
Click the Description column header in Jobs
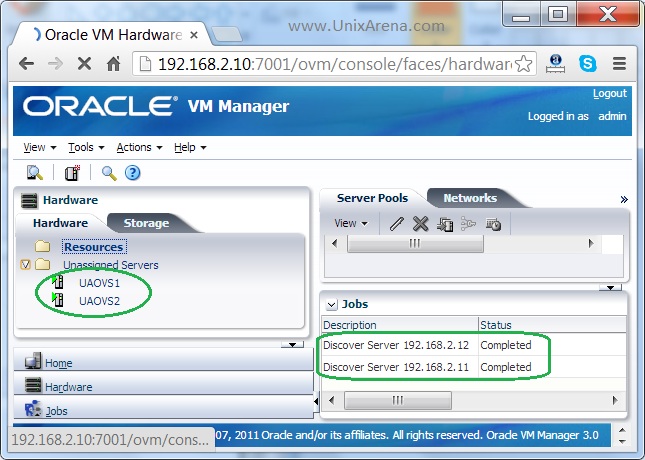[399, 325]
